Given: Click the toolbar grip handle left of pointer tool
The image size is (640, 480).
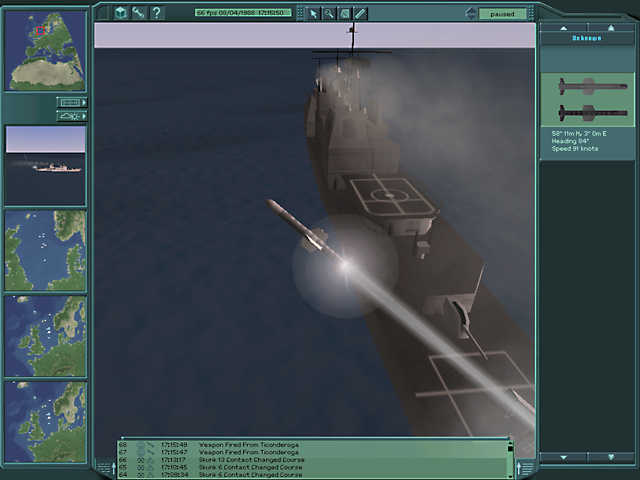Looking at the screenshot, I should coord(300,14).
